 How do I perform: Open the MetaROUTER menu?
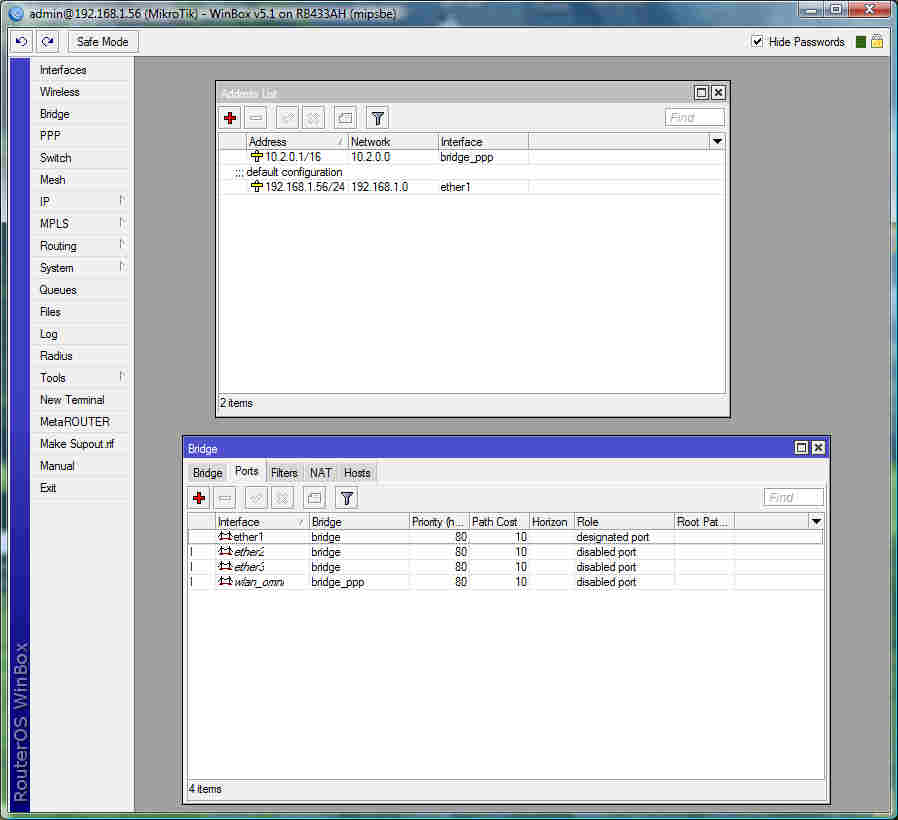pos(79,421)
